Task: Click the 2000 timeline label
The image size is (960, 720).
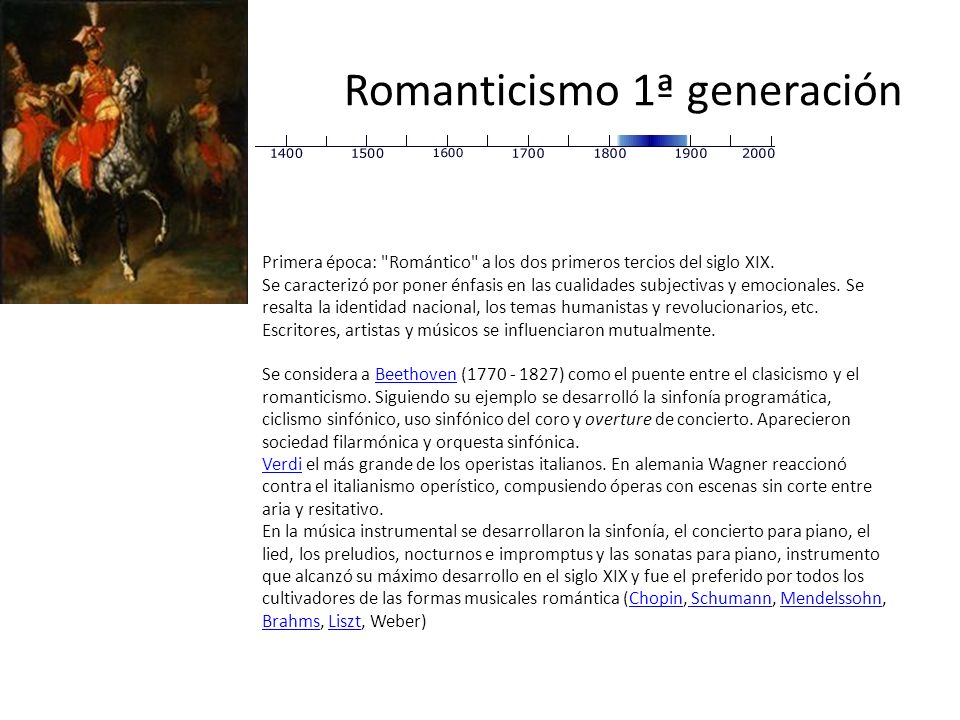Action: point(759,154)
